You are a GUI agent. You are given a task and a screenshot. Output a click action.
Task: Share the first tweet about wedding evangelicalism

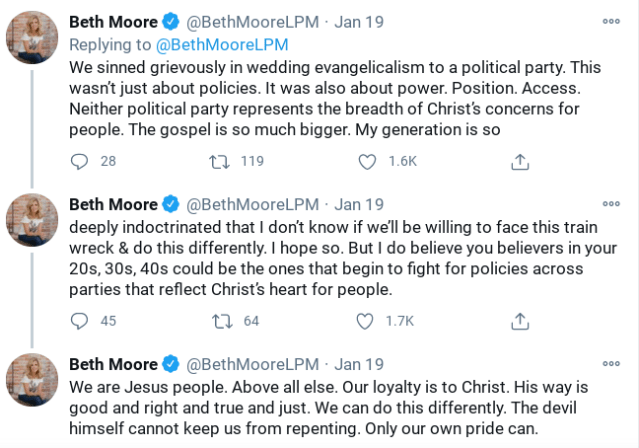(x=520, y=161)
